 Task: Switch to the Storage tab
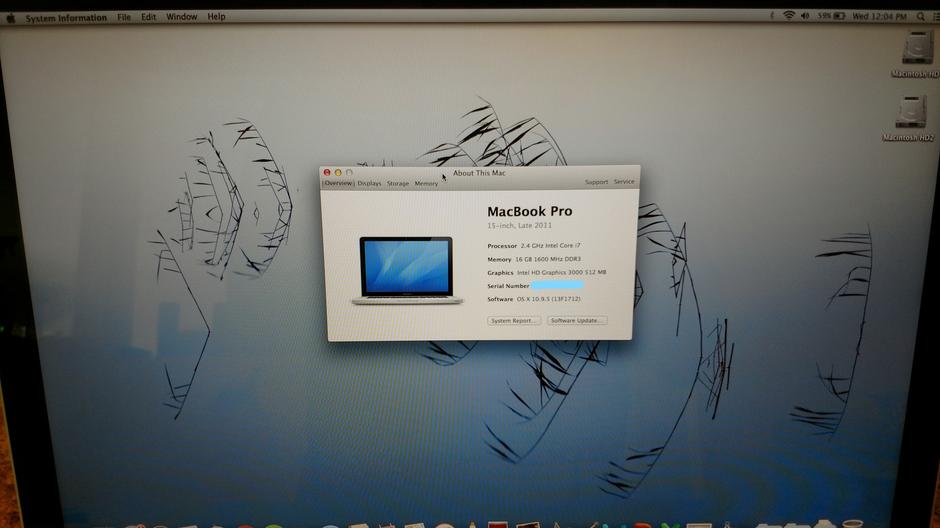(397, 183)
